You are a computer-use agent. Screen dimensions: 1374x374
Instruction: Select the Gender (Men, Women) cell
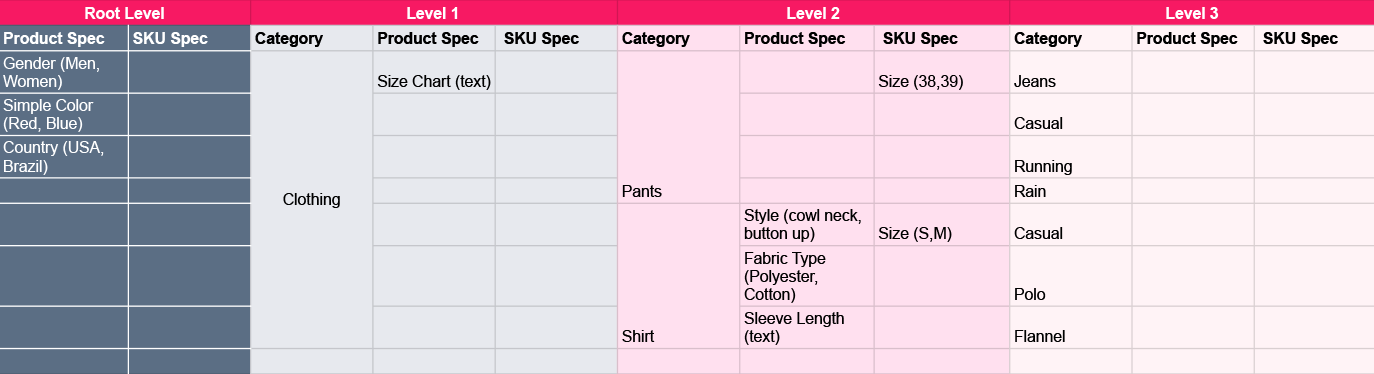pyautogui.click(x=64, y=72)
